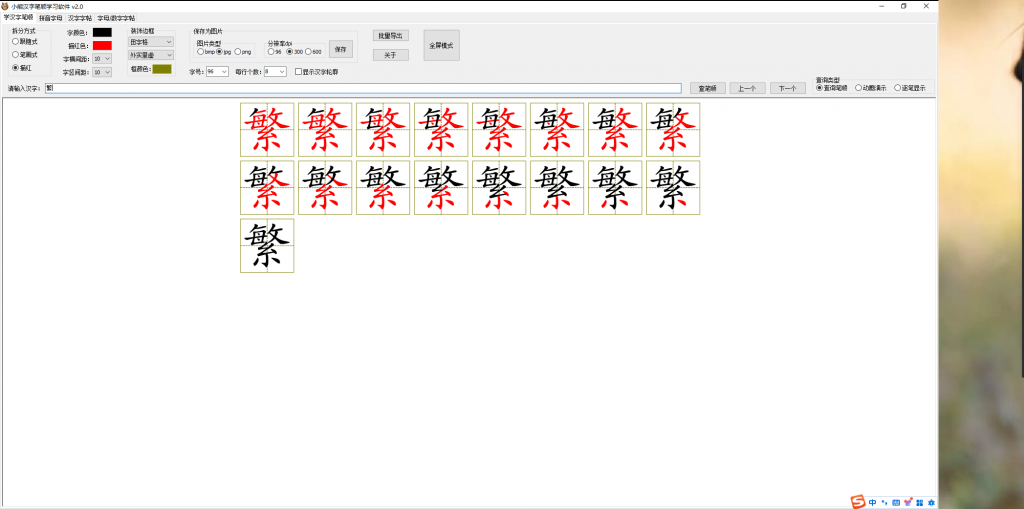Viewport: 1024px width, 509px height.
Task: Switch to the 拼音字母 tab
Action: click(50, 18)
